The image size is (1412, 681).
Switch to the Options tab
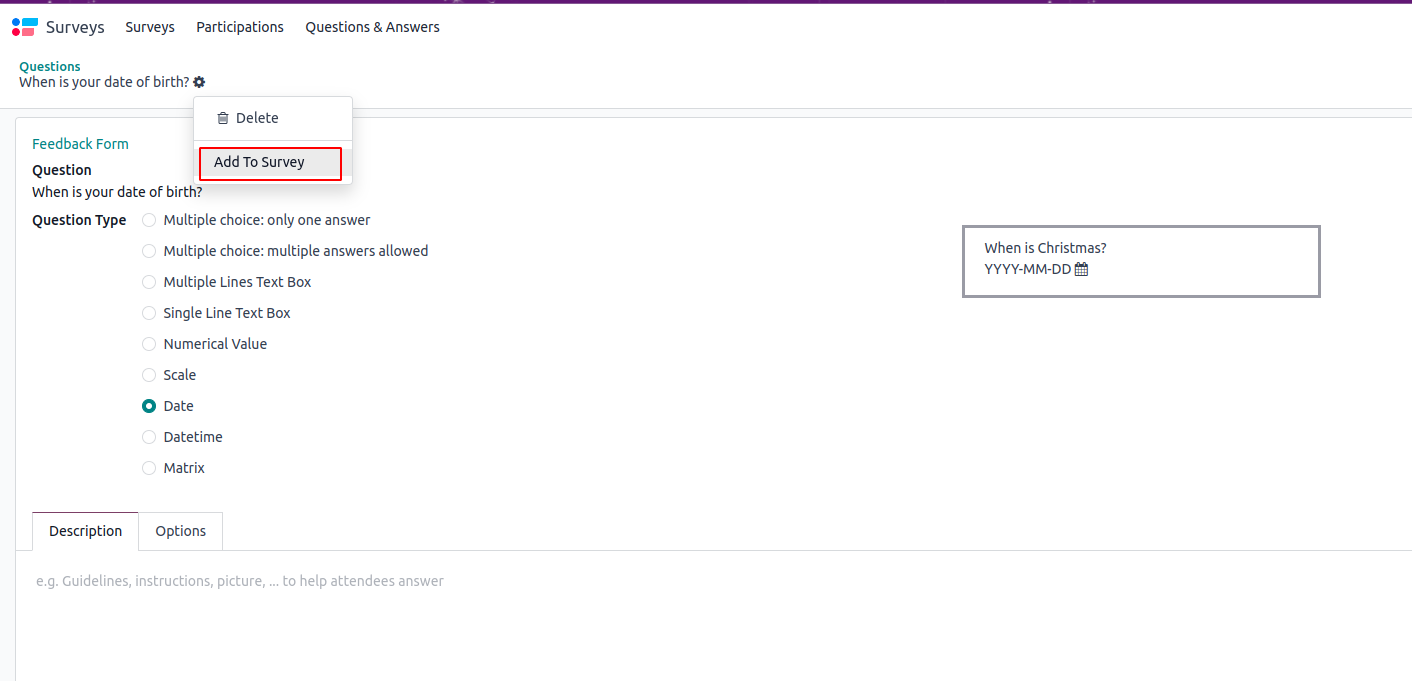tap(181, 531)
